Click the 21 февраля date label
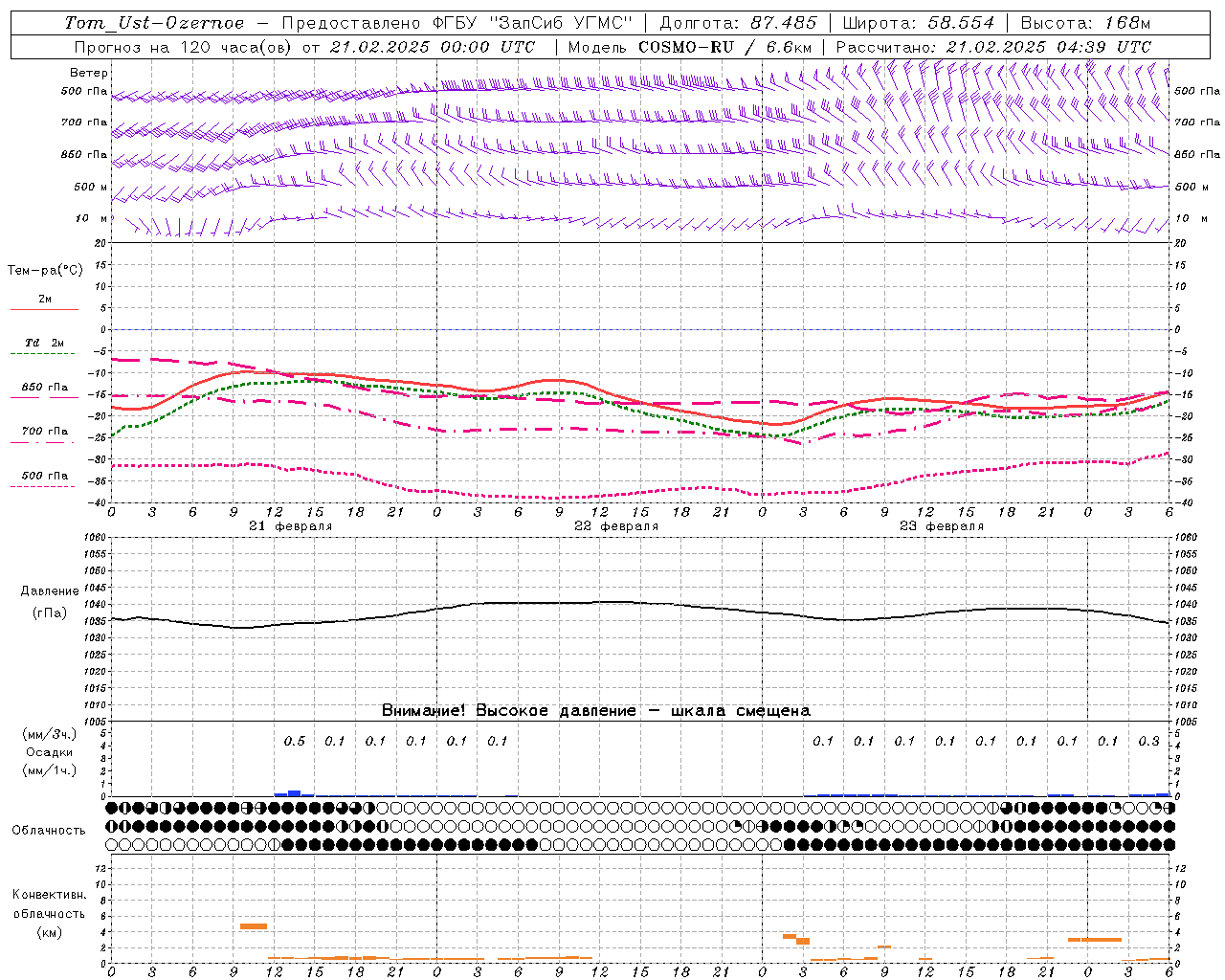 [x=290, y=526]
